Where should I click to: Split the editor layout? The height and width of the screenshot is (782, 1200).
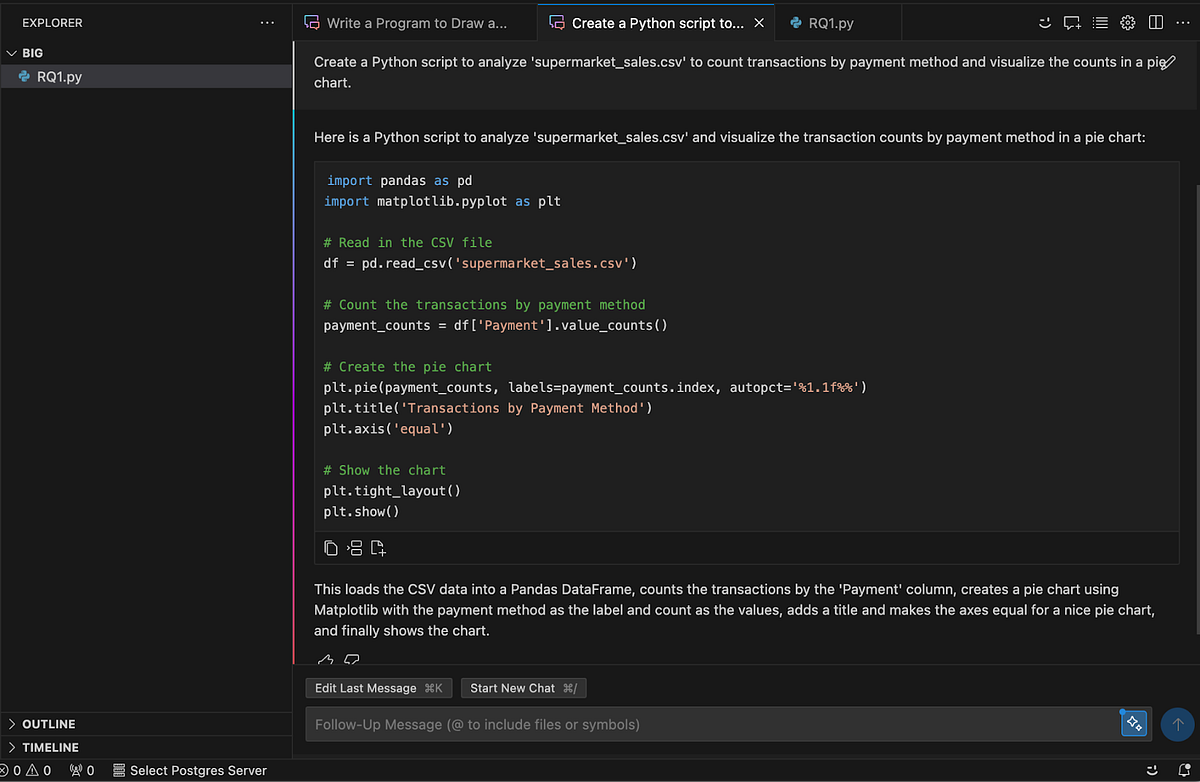[x=1156, y=22]
